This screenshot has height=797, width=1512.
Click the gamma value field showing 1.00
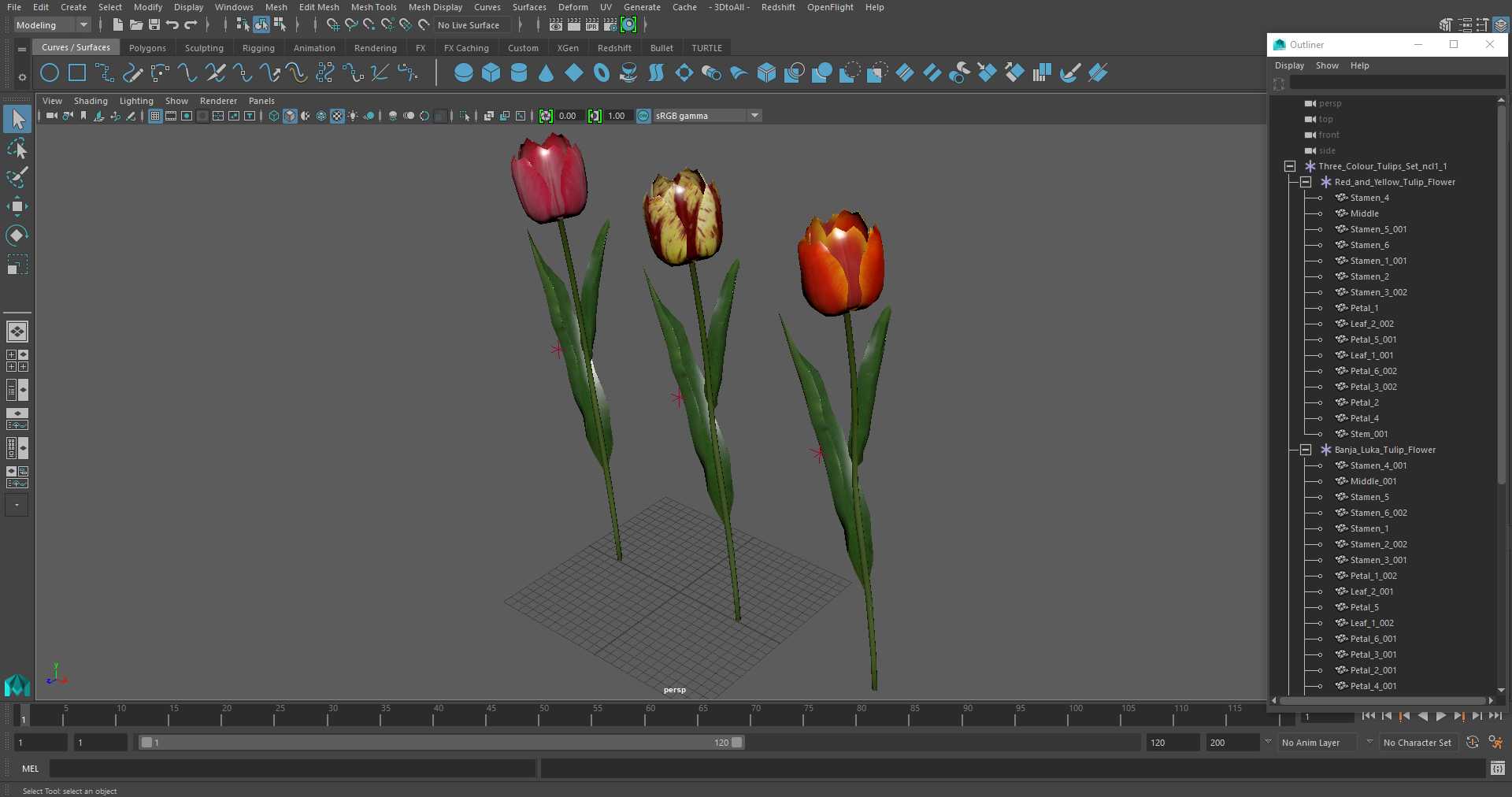click(x=617, y=116)
